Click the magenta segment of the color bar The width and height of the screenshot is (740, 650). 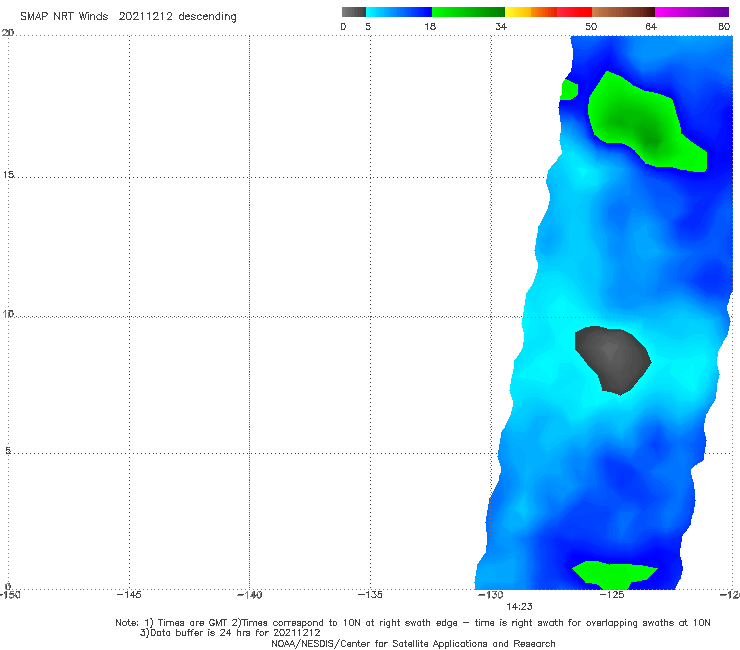pos(692,12)
